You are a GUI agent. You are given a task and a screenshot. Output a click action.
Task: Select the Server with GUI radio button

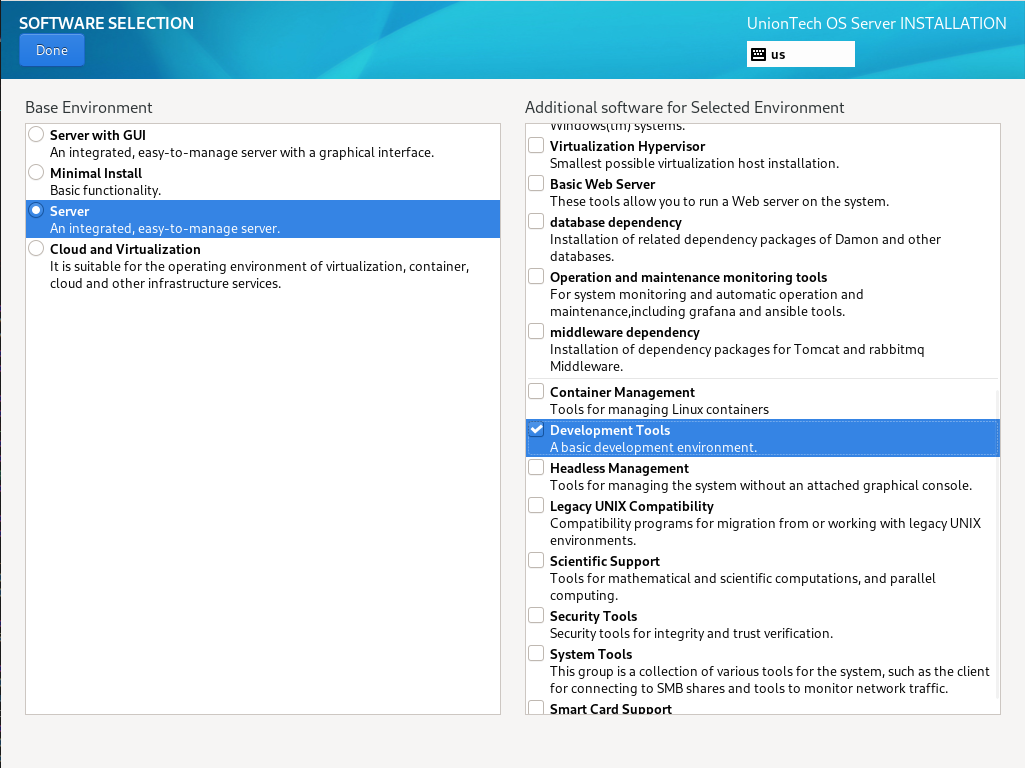(x=37, y=135)
